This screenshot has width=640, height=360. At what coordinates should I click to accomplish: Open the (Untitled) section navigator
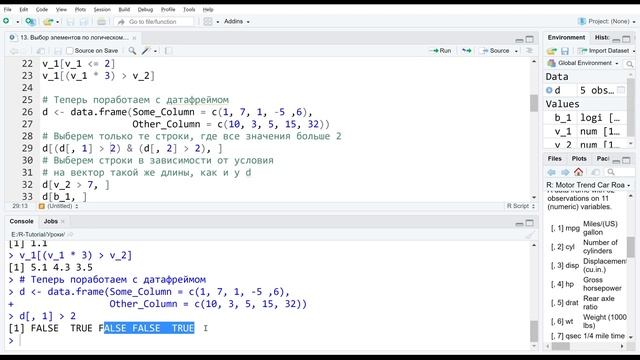(x=58, y=206)
